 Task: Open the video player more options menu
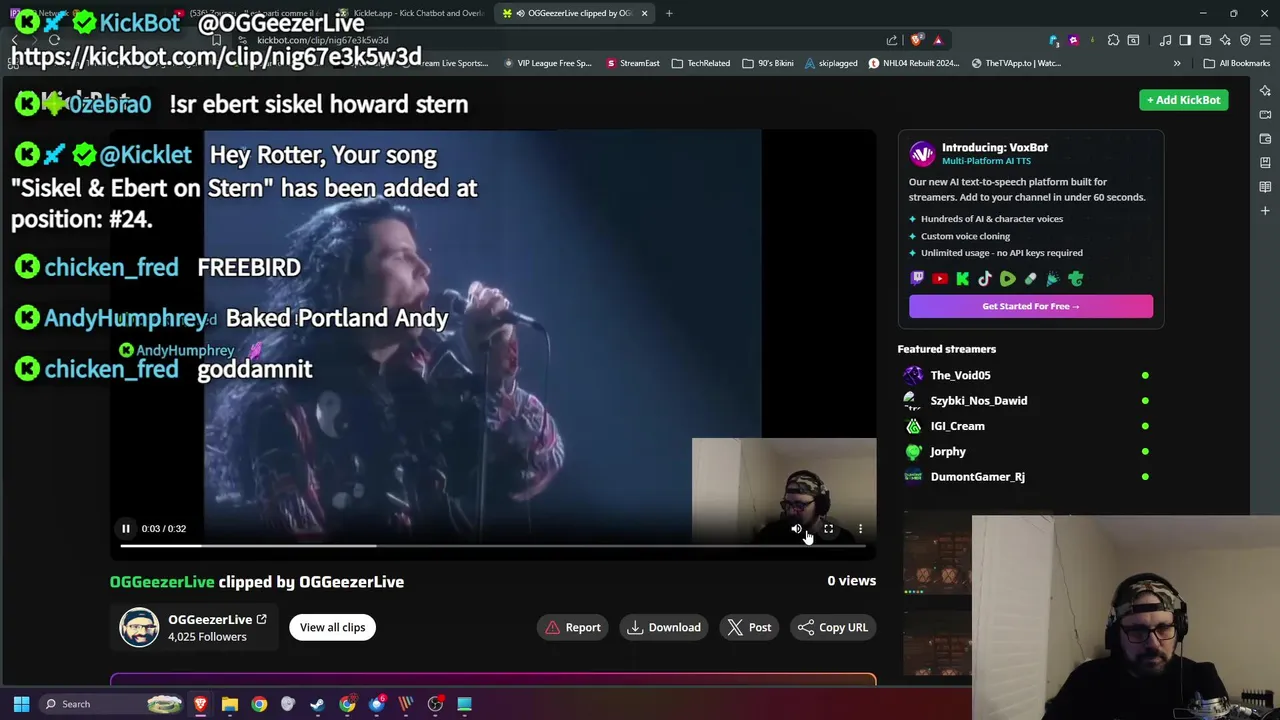tap(860, 528)
